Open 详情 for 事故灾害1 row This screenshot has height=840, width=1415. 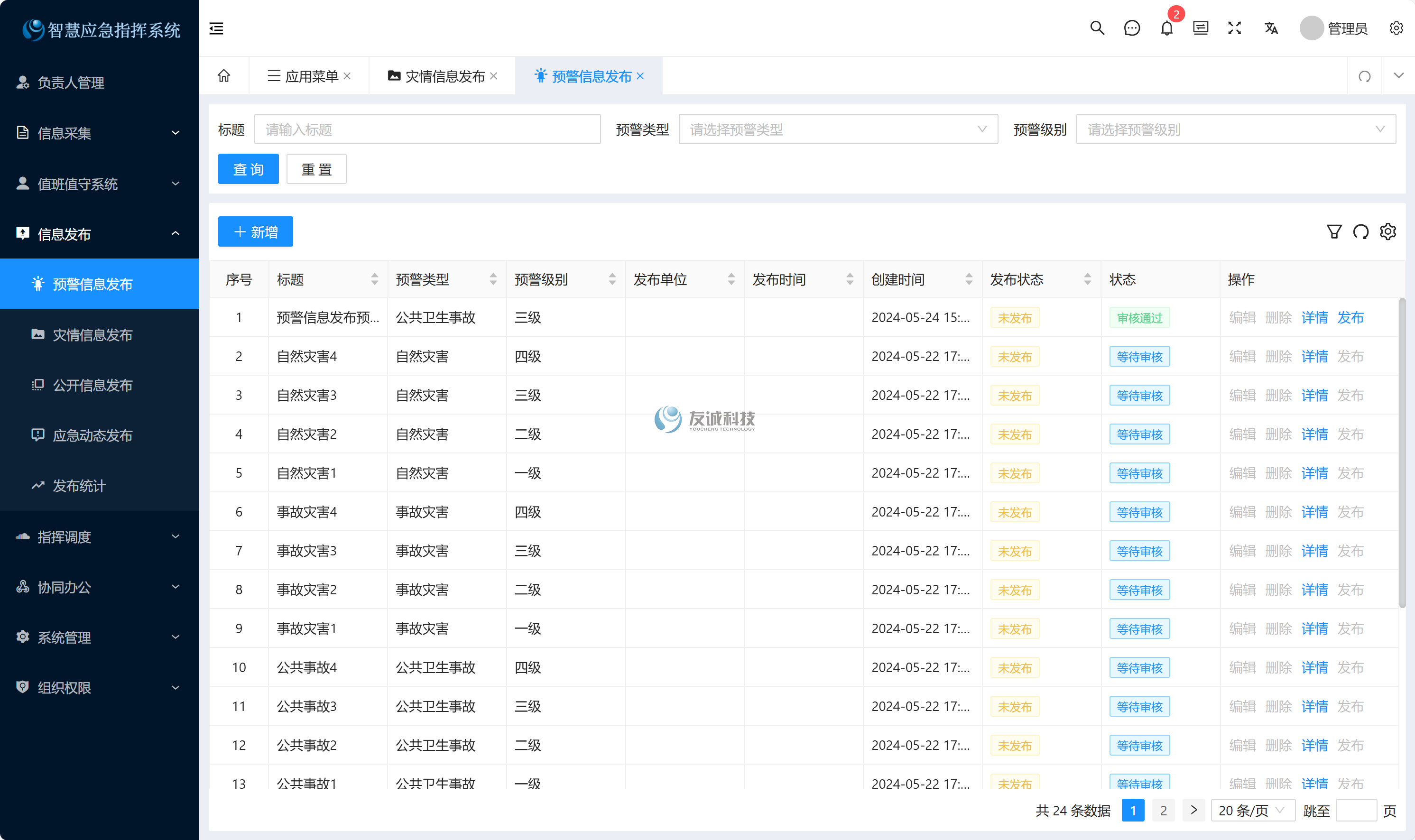1314,628
